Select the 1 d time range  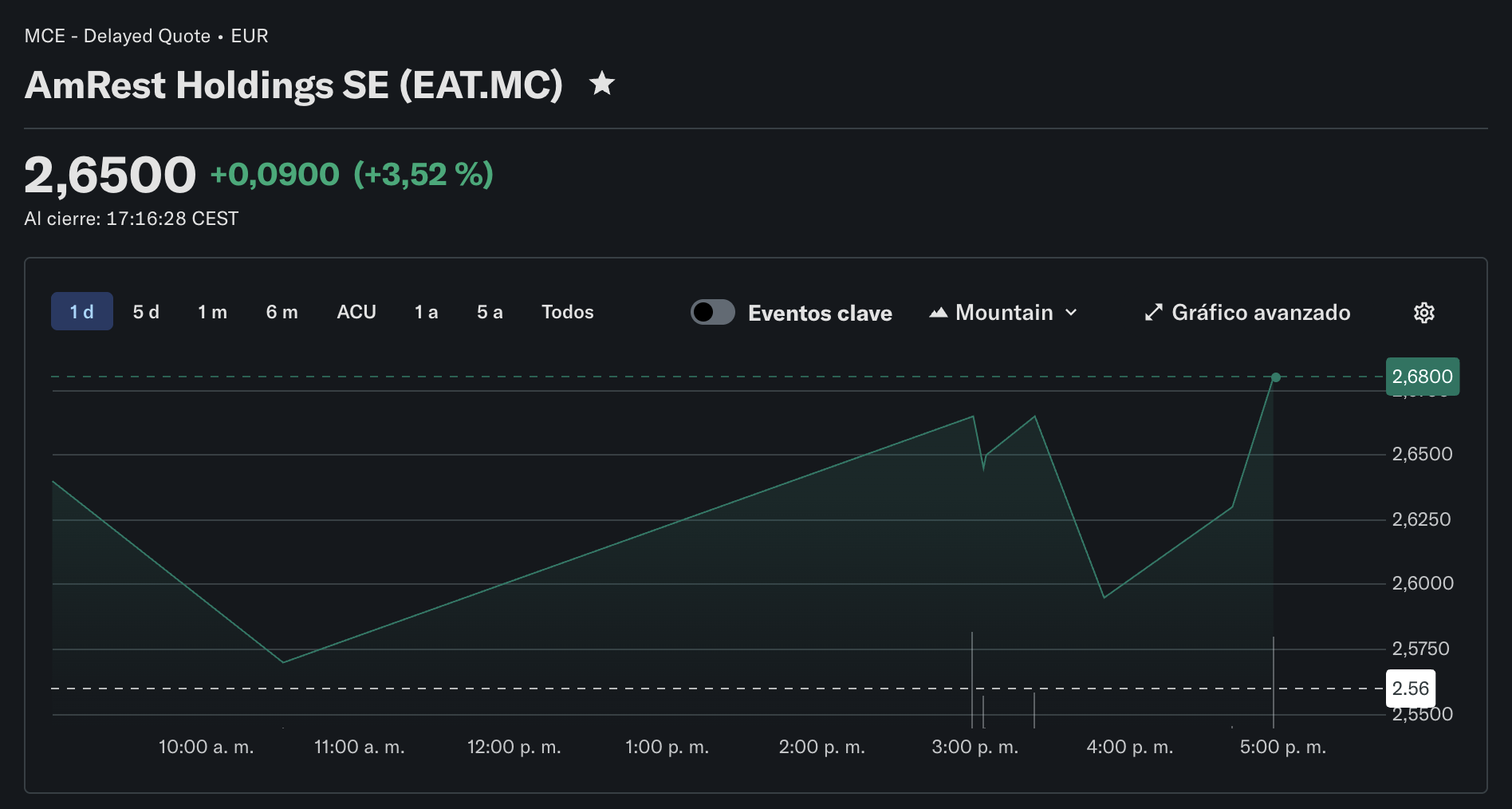[x=82, y=312]
